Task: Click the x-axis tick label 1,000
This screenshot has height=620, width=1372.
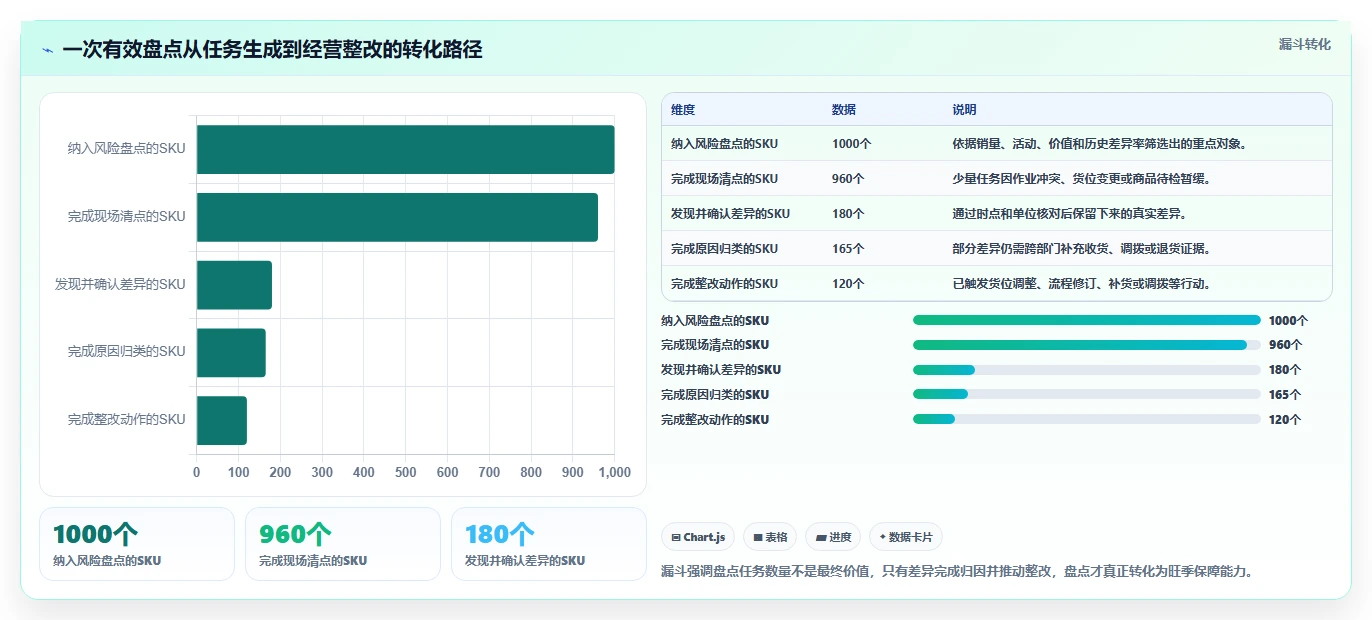Action: click(614, 472)
